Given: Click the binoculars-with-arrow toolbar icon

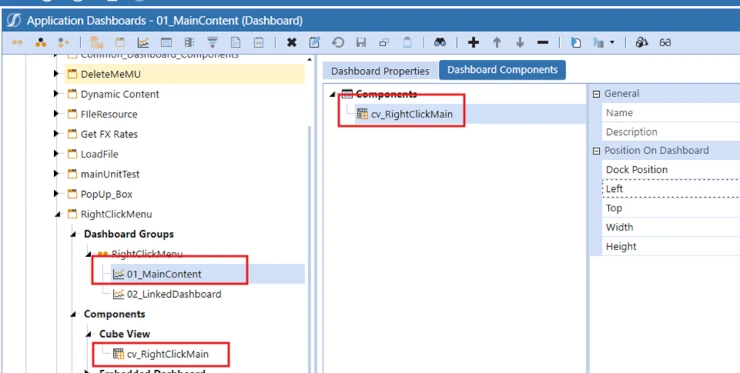Looking at the screenshot, I should (x=642, y=42).
